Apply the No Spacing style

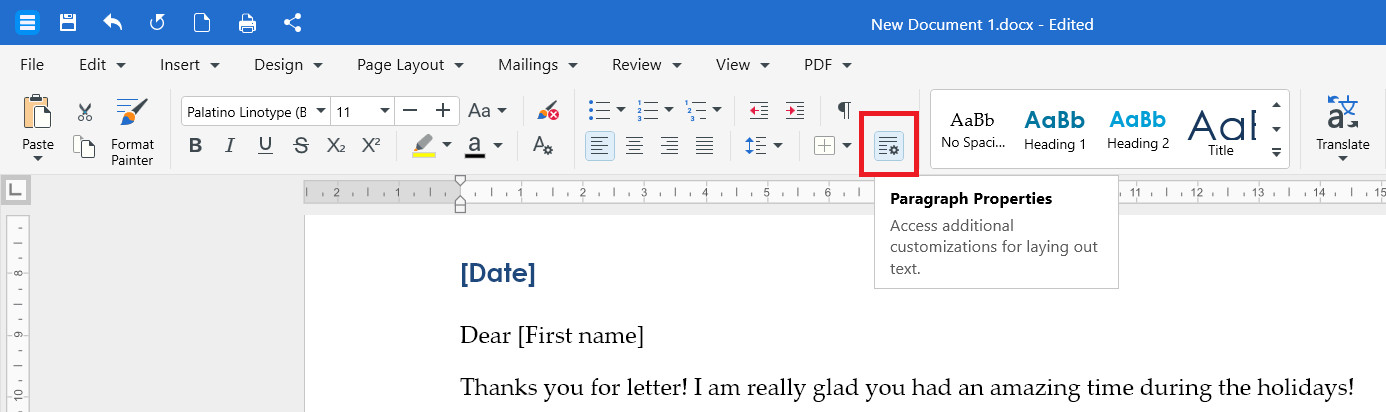coord(973,130)
